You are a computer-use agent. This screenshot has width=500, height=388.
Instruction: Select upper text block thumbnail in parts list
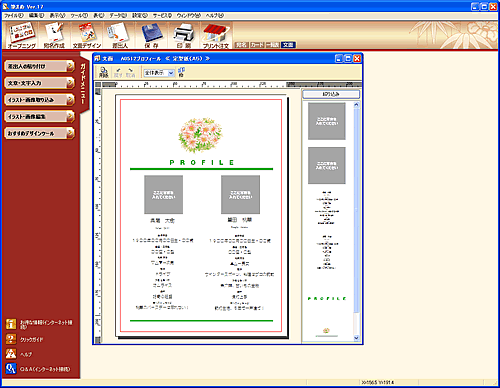[327, 208]
